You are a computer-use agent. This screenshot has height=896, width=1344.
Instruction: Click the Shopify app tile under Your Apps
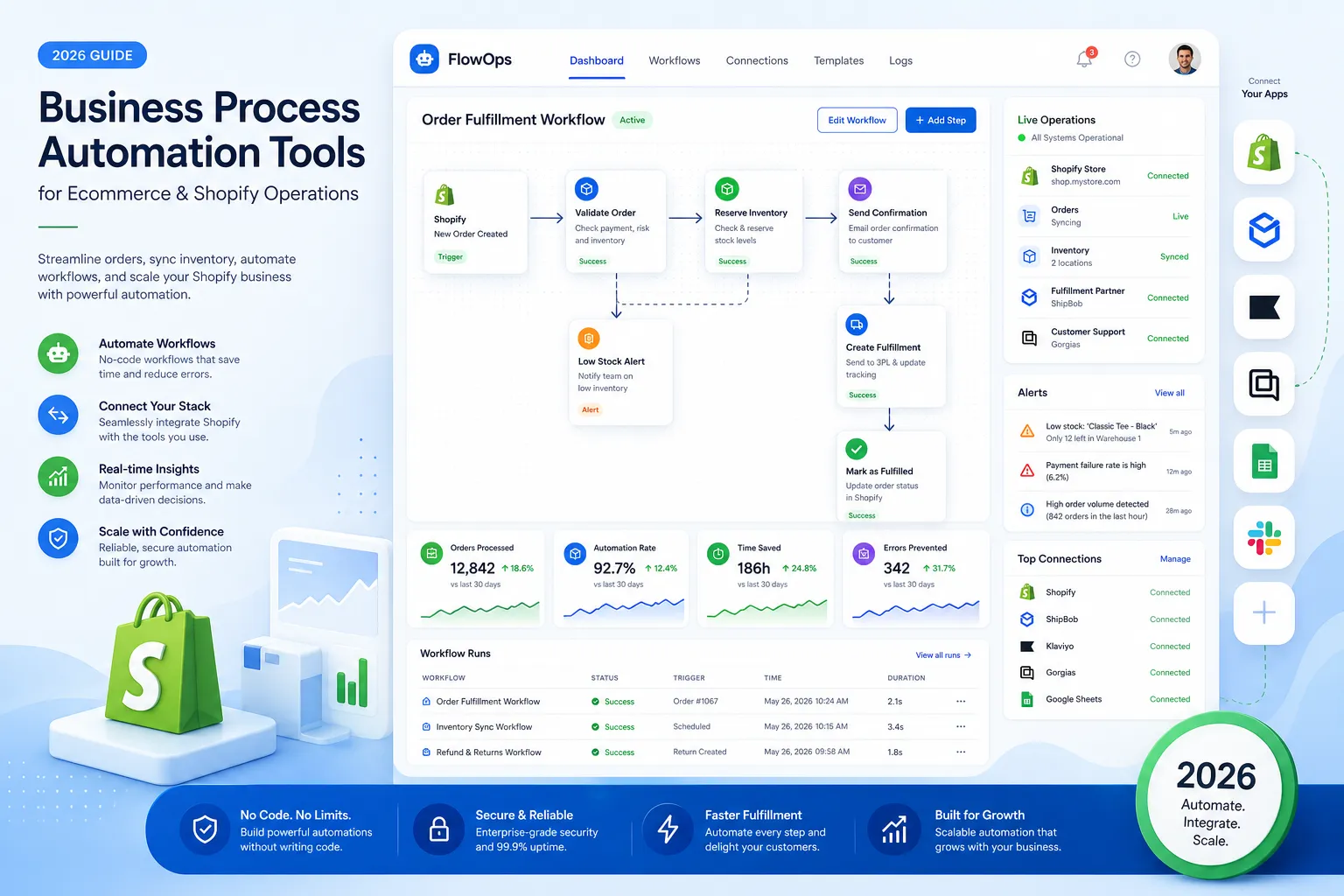[1263, 153]
